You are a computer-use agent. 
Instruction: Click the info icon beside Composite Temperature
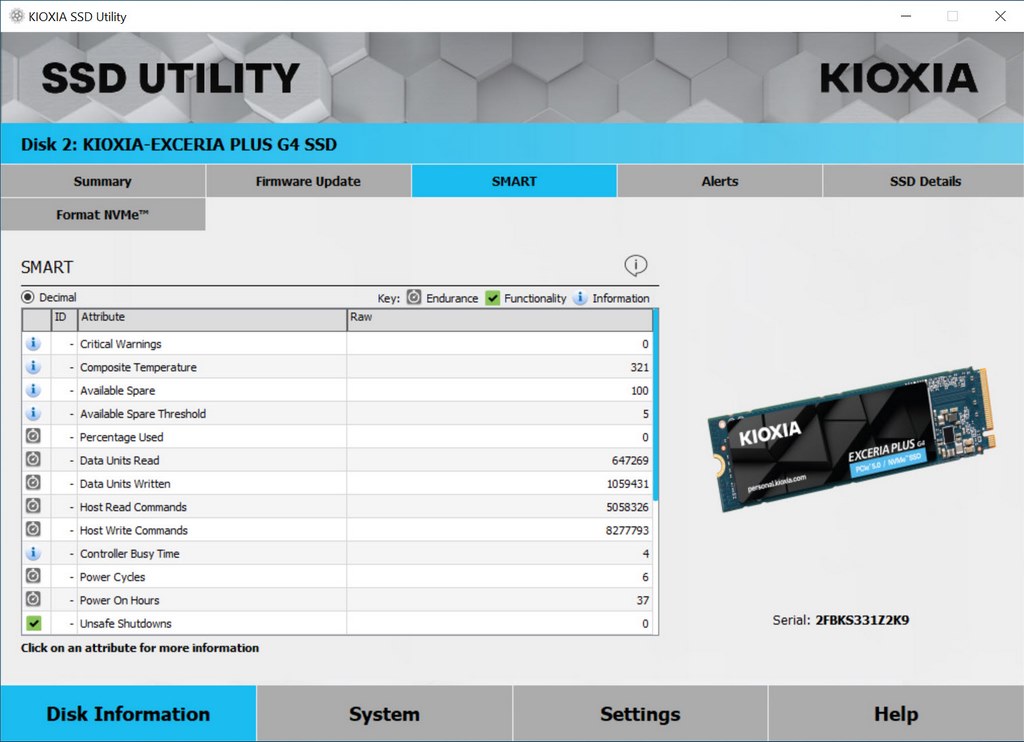33,367
